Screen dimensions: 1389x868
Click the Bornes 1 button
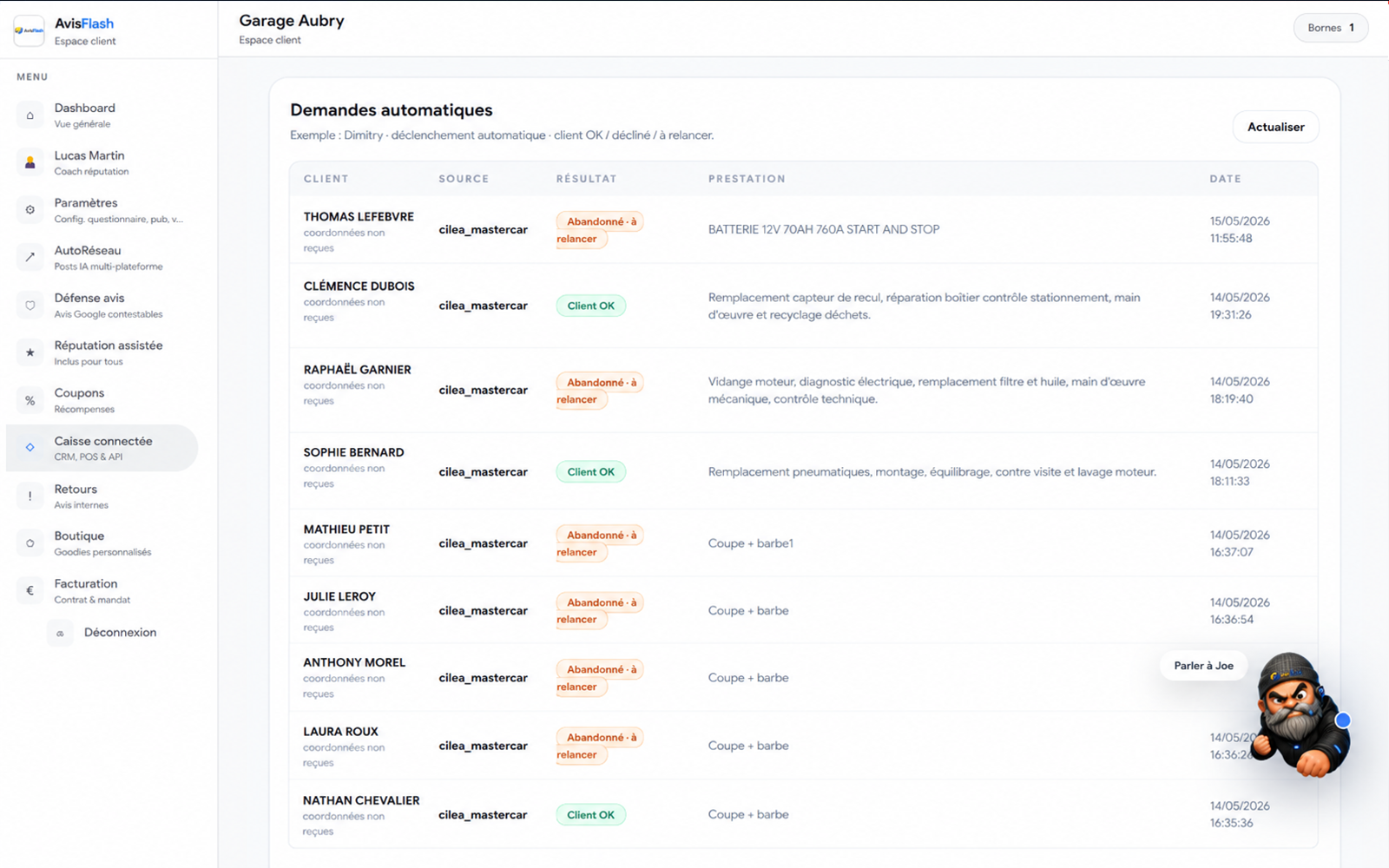point(1331,28)
